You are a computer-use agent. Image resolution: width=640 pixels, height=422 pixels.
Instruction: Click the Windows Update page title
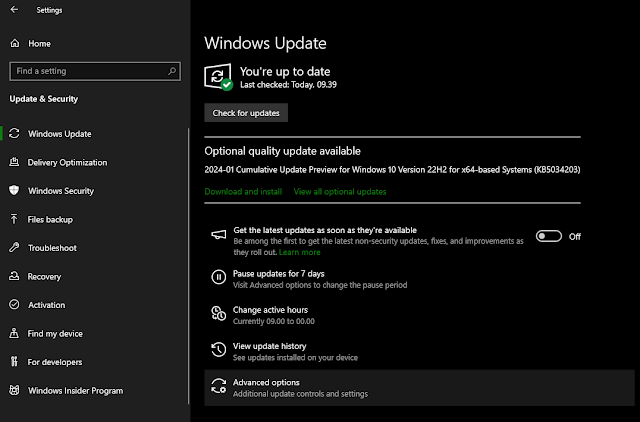click(265, 43)
